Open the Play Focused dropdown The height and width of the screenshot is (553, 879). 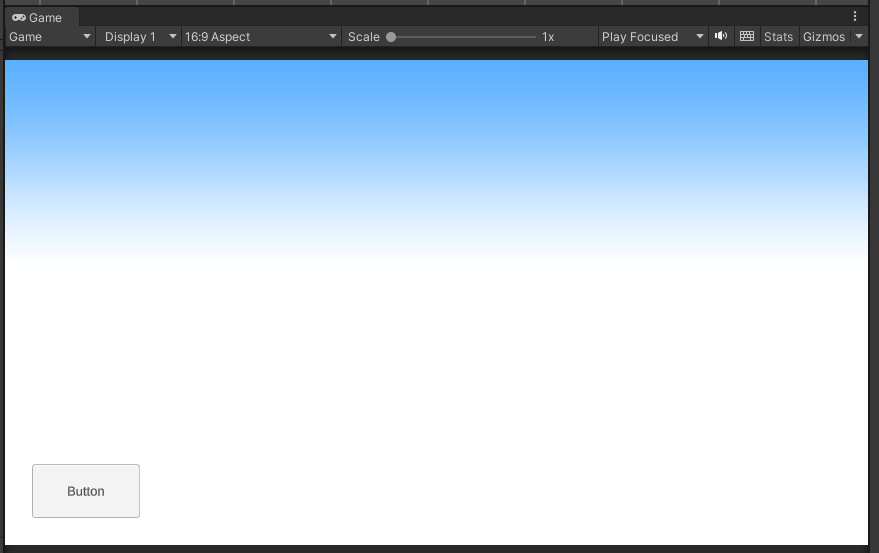pyautogui.click(x=653, y=36)
